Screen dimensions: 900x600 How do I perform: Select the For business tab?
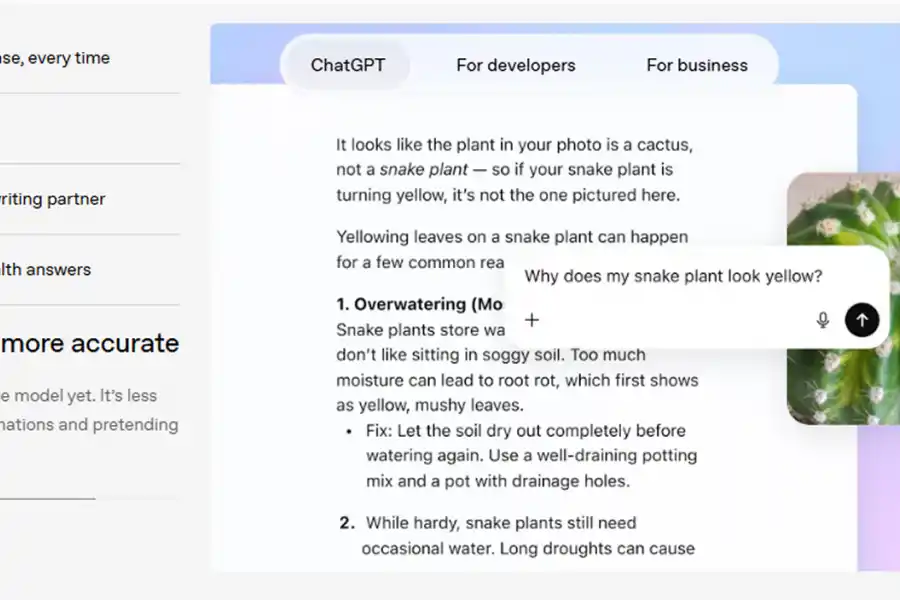click(x=697, y=65)
